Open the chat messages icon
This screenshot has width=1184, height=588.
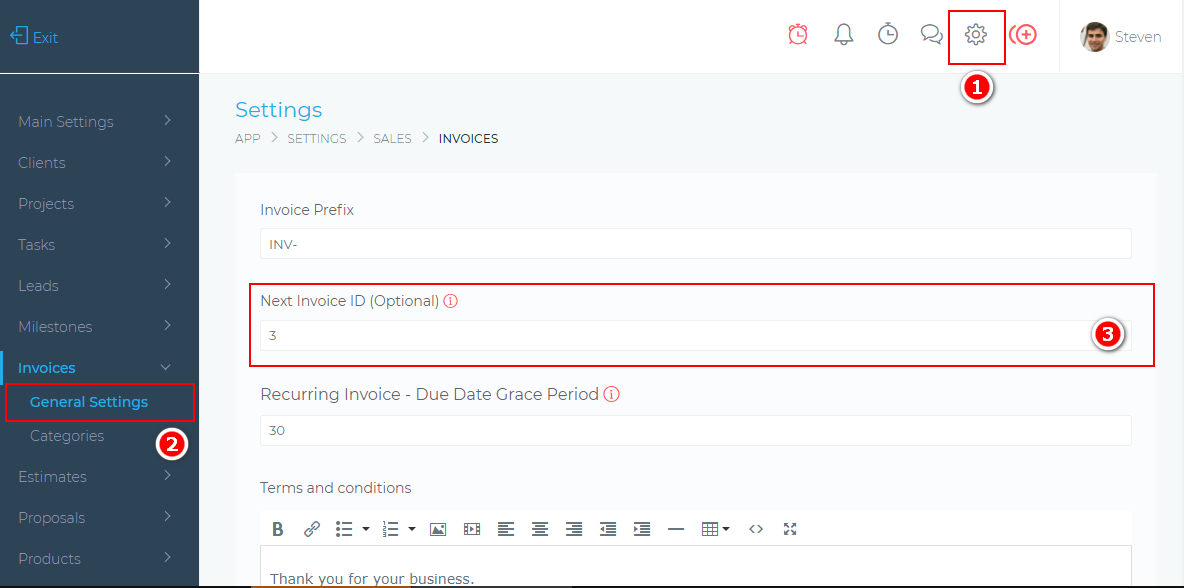(x=932, y=35)
